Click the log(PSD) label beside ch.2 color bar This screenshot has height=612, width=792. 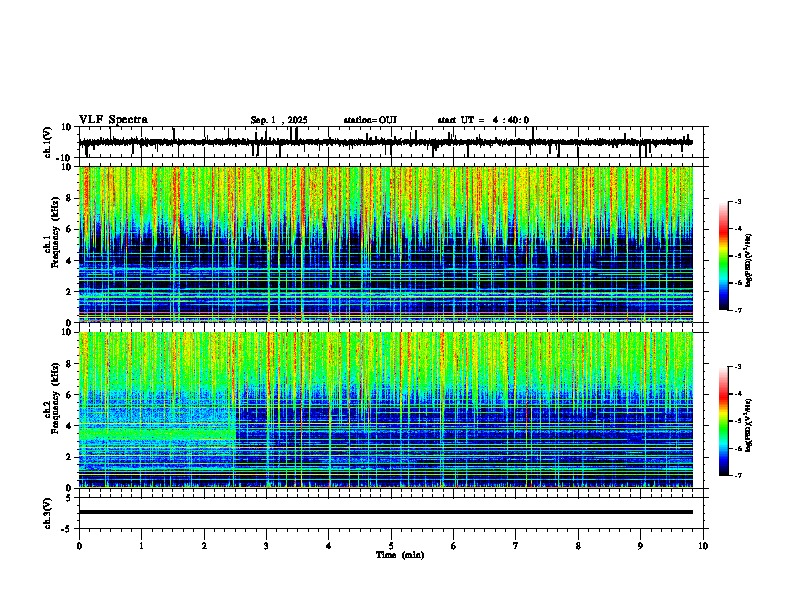tap(748, 425)
